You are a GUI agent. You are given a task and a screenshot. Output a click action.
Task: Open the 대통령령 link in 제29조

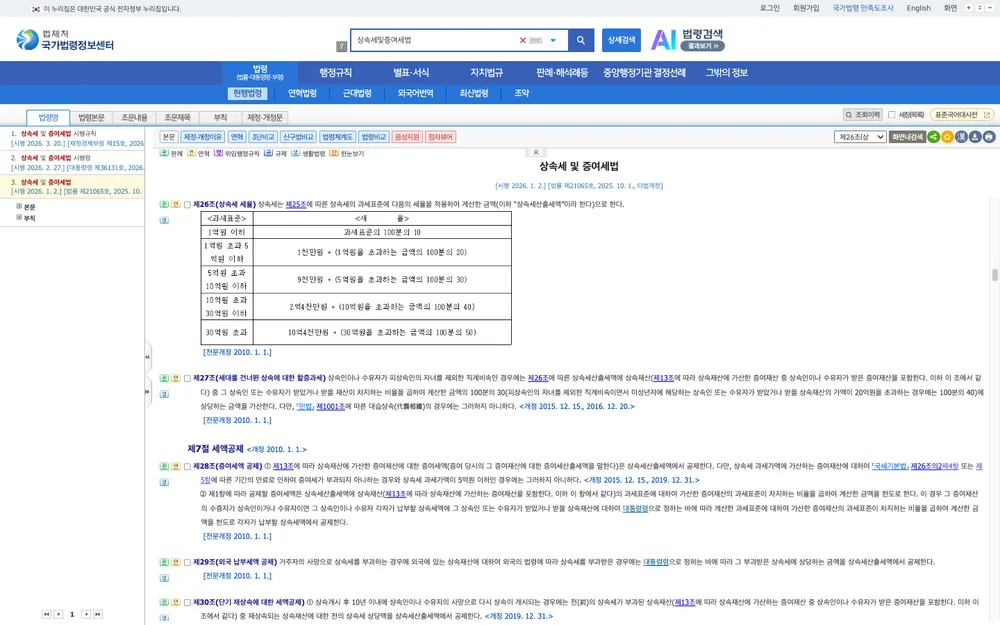pos(656,562)
